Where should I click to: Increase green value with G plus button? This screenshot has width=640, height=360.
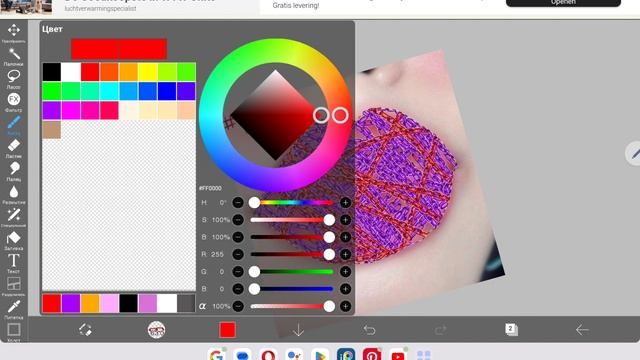(x=345, y=271)
